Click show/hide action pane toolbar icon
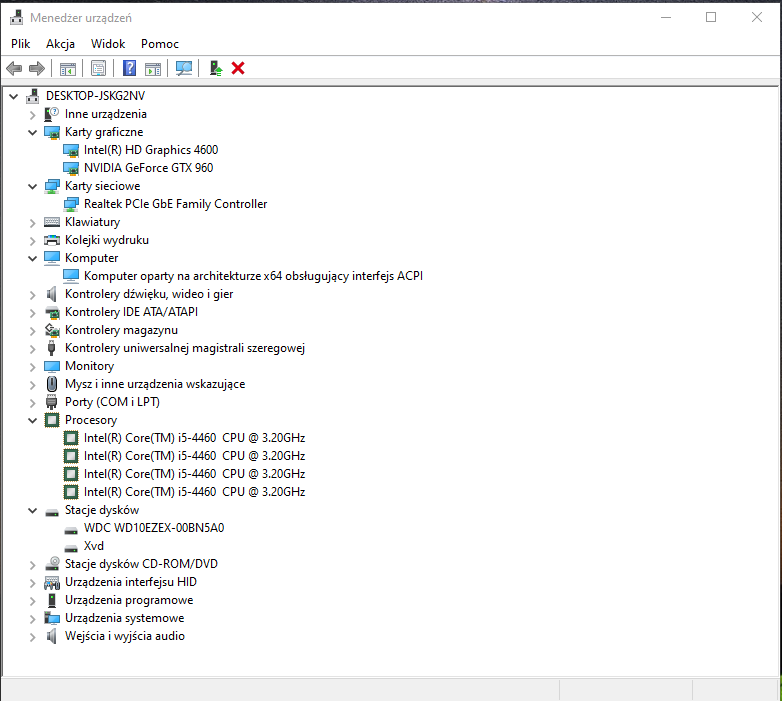Image resolution: width=782 pixels, height=701 pixels. coord(153,68)
